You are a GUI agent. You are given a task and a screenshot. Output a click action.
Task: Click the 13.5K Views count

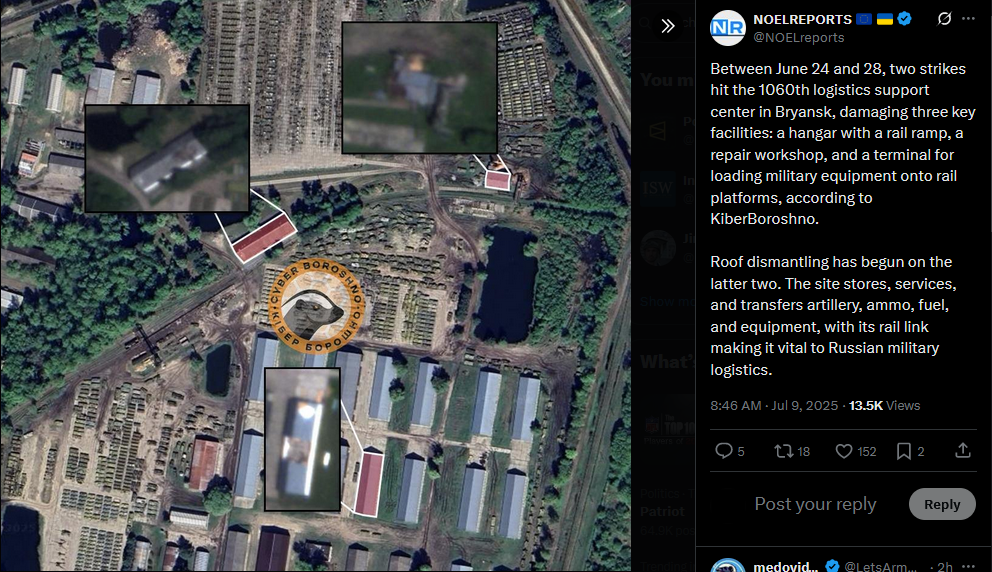pos(884,406)
